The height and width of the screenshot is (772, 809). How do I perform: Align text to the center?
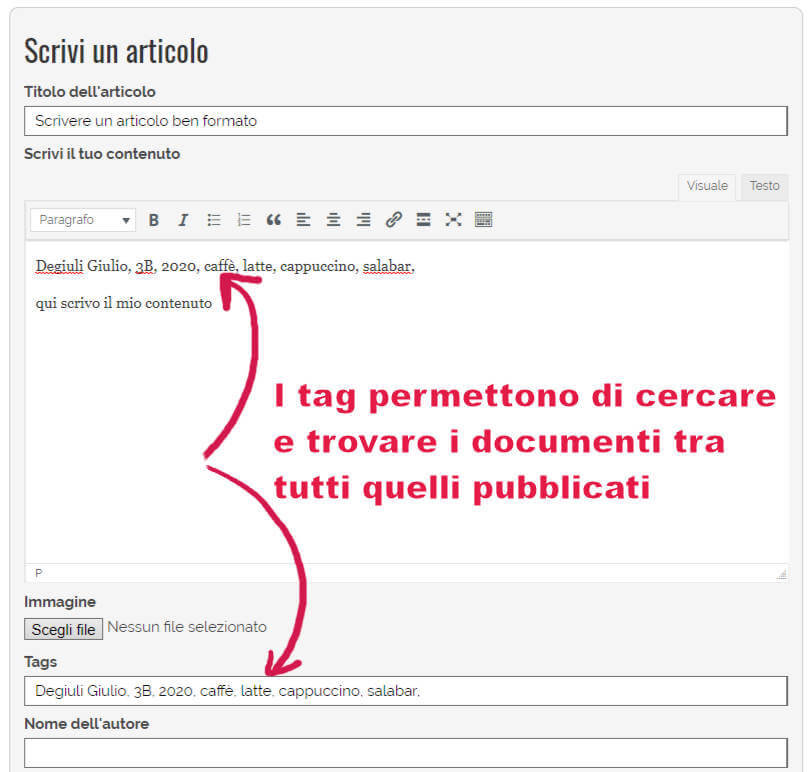point(333,219)
